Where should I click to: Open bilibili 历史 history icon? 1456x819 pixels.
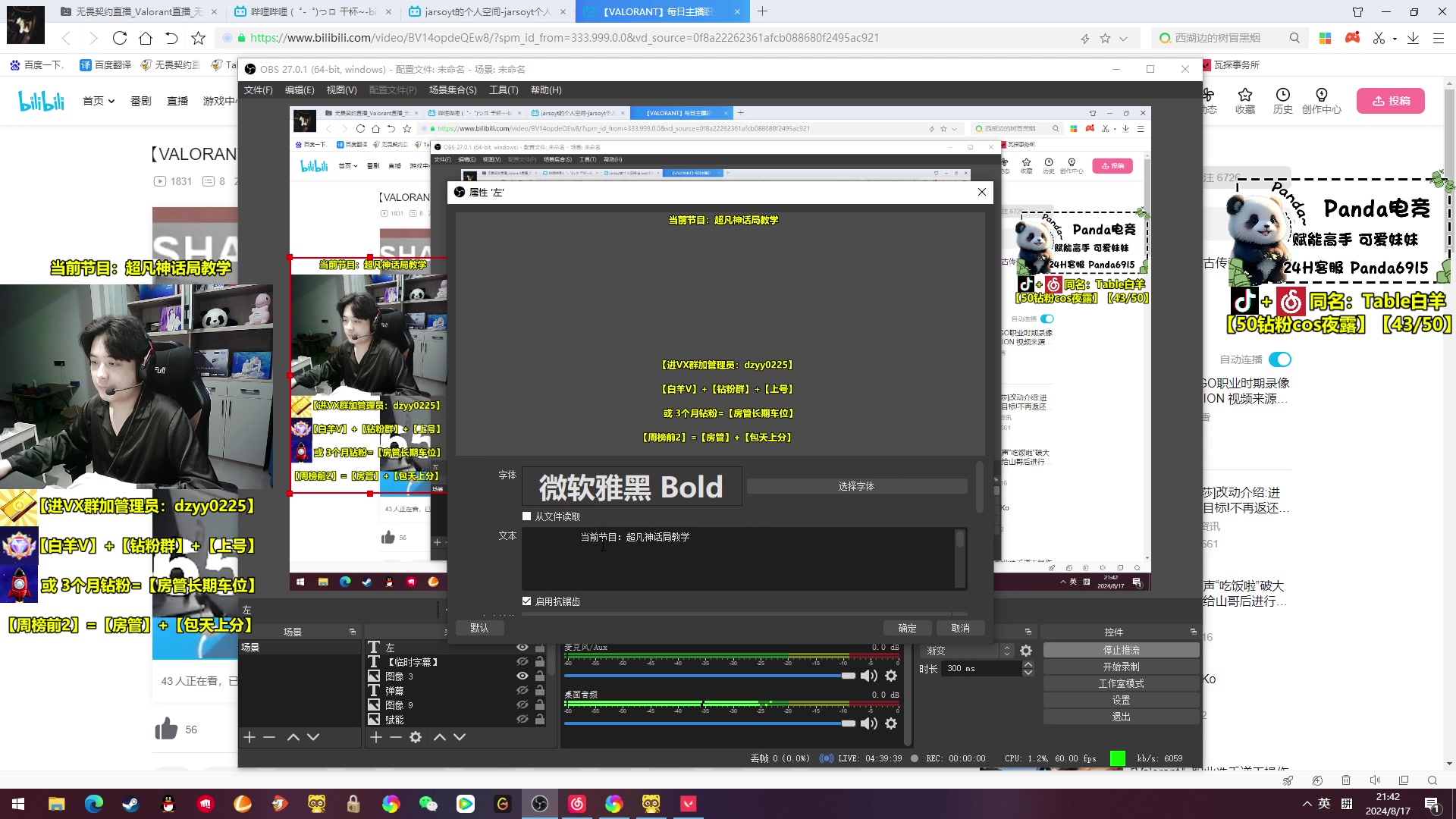pos(1282,100)
